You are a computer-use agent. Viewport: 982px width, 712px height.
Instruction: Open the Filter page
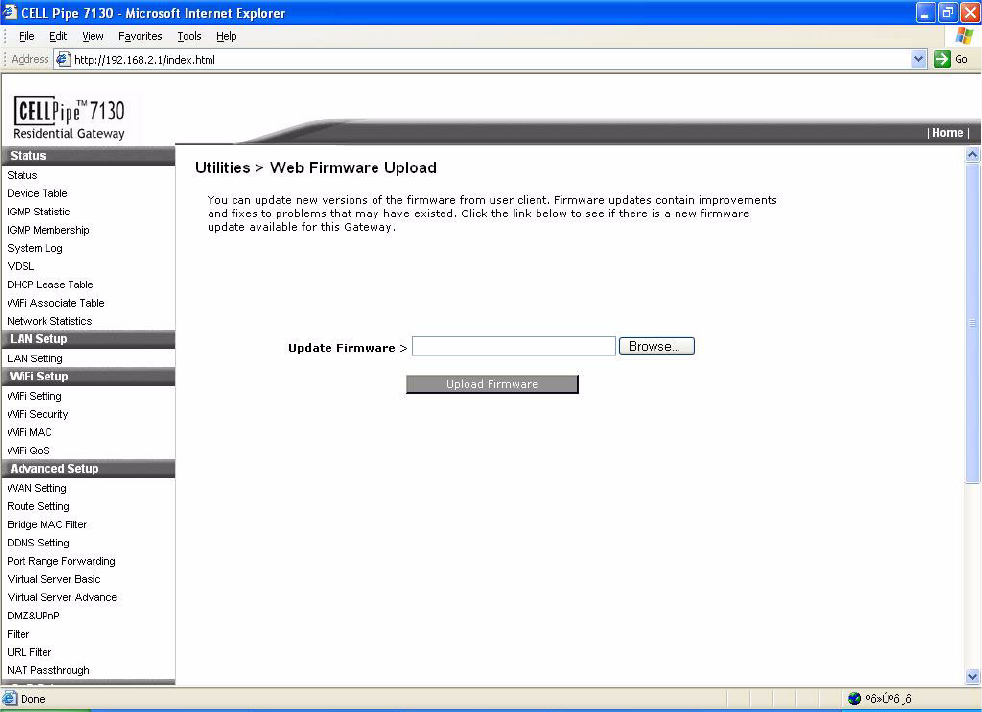point(18,634)
